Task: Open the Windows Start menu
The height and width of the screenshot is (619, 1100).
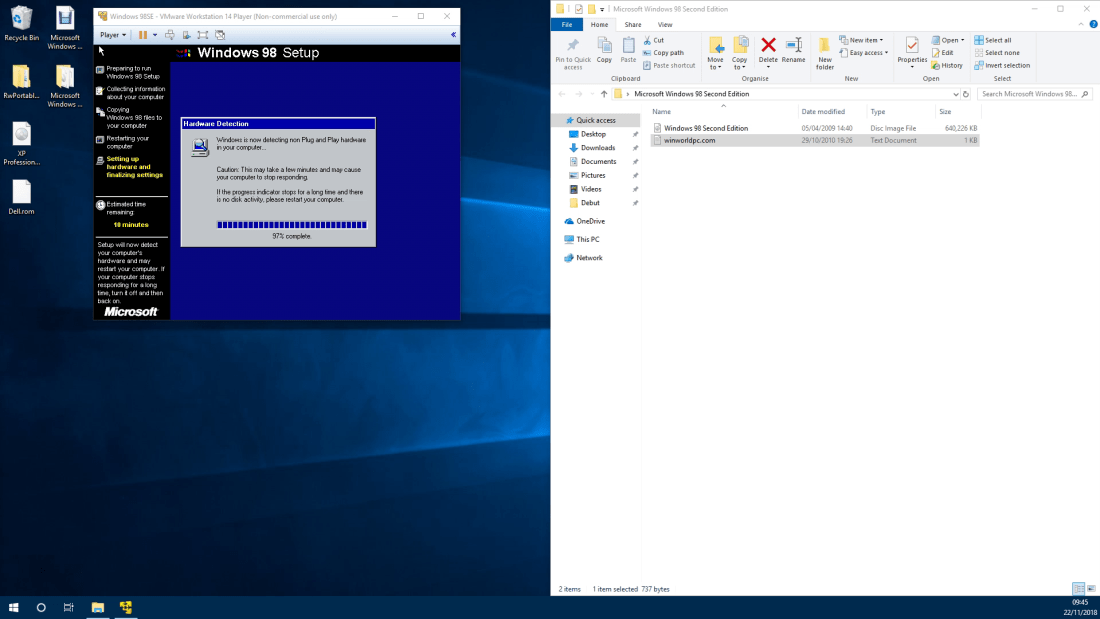Action: [13, 608]
